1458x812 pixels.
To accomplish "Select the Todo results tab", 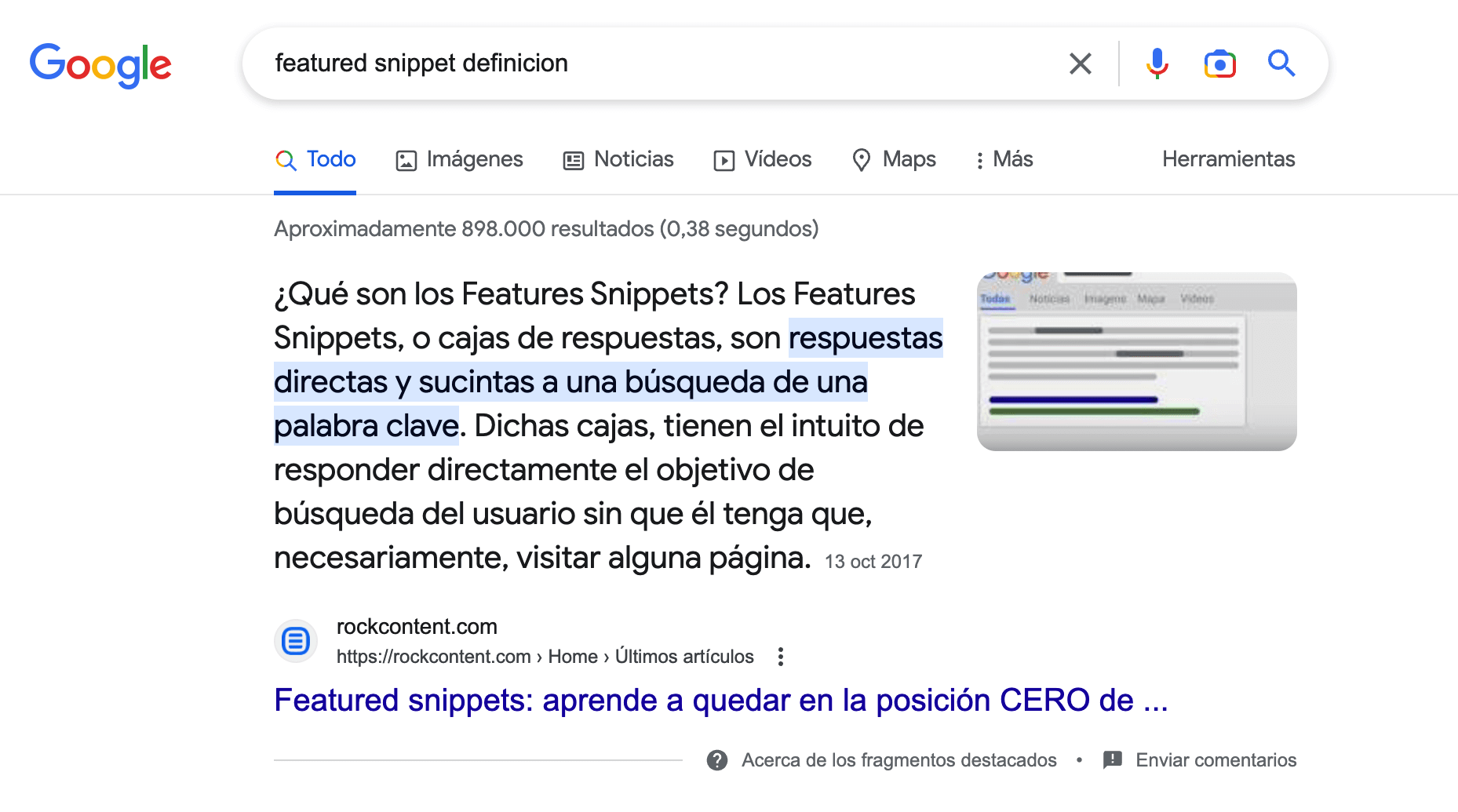I will [x=315, y=159].
